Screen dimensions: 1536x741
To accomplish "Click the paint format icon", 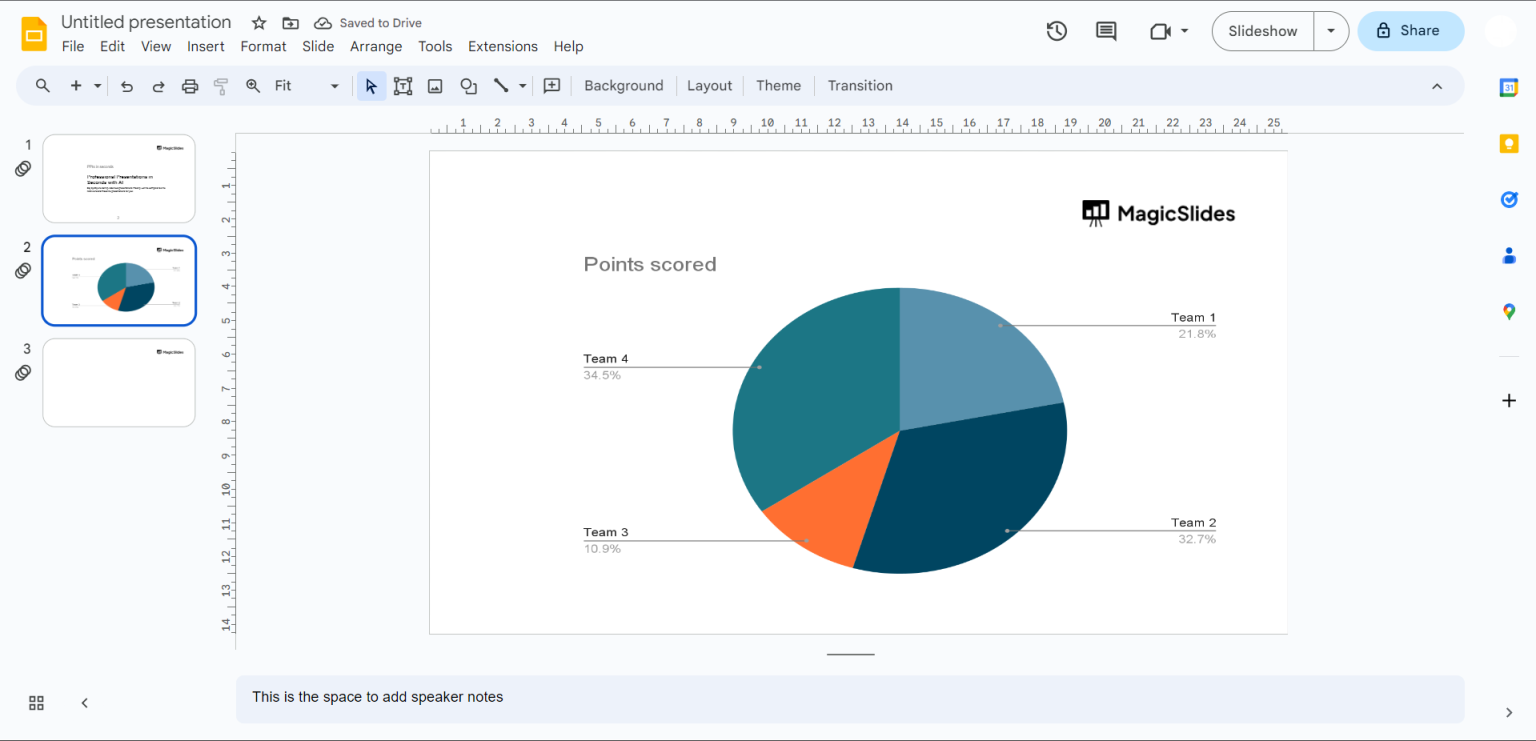I will (221, 86).
